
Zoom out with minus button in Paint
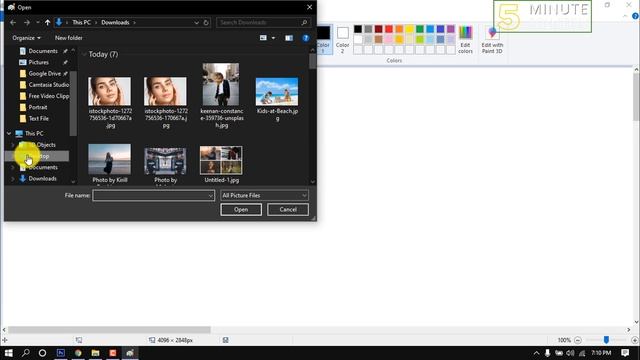point(578,340)
